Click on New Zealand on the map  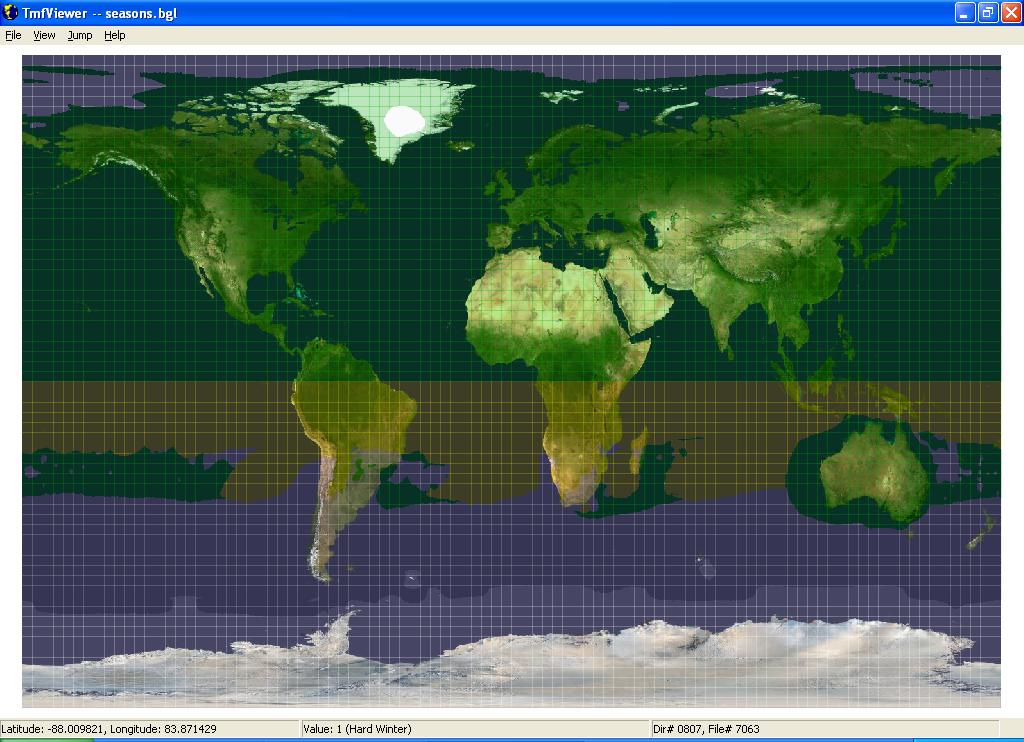point(980,530)
